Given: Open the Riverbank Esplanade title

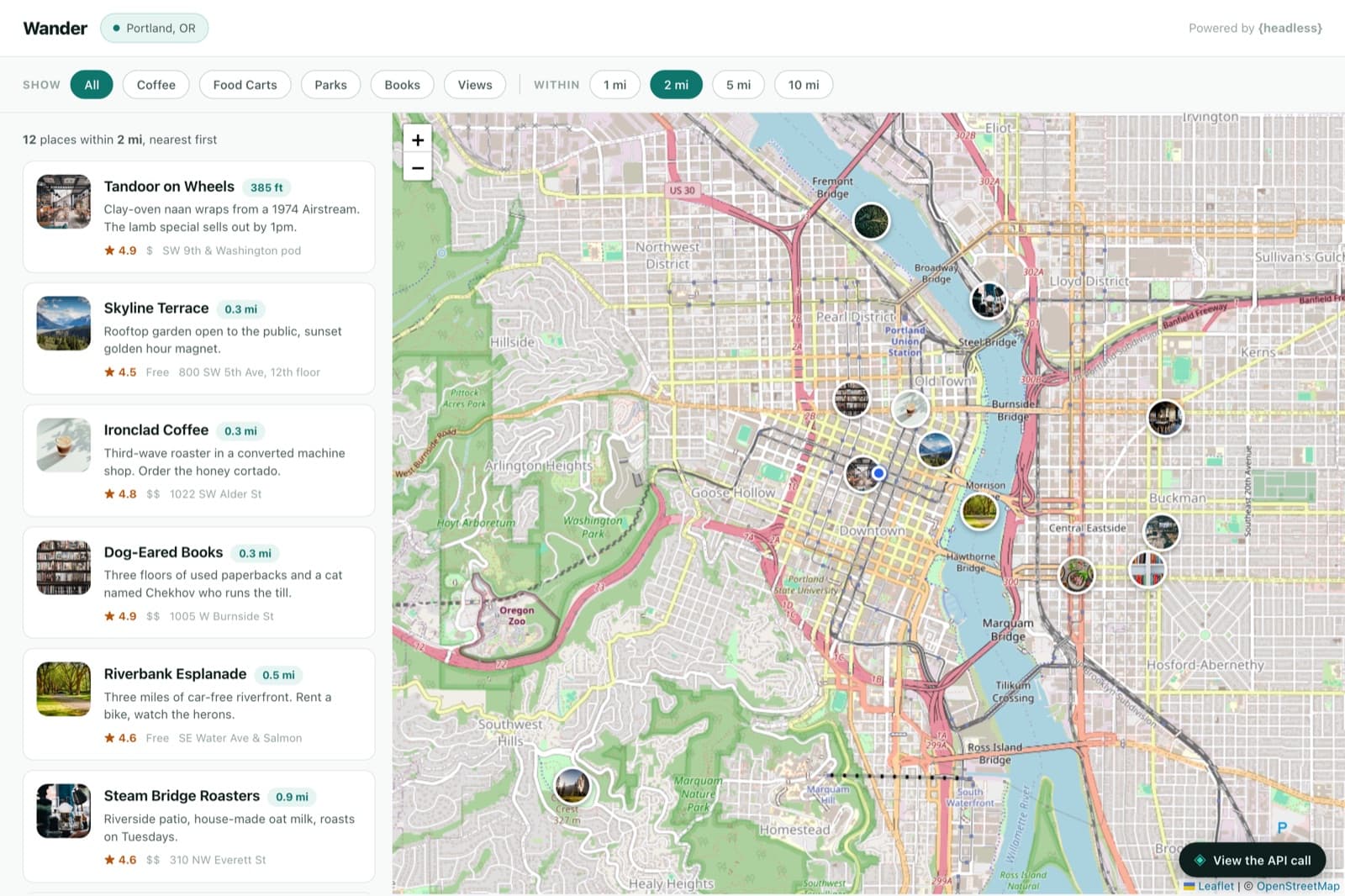Looking at the screenshot, I should 175,674.
